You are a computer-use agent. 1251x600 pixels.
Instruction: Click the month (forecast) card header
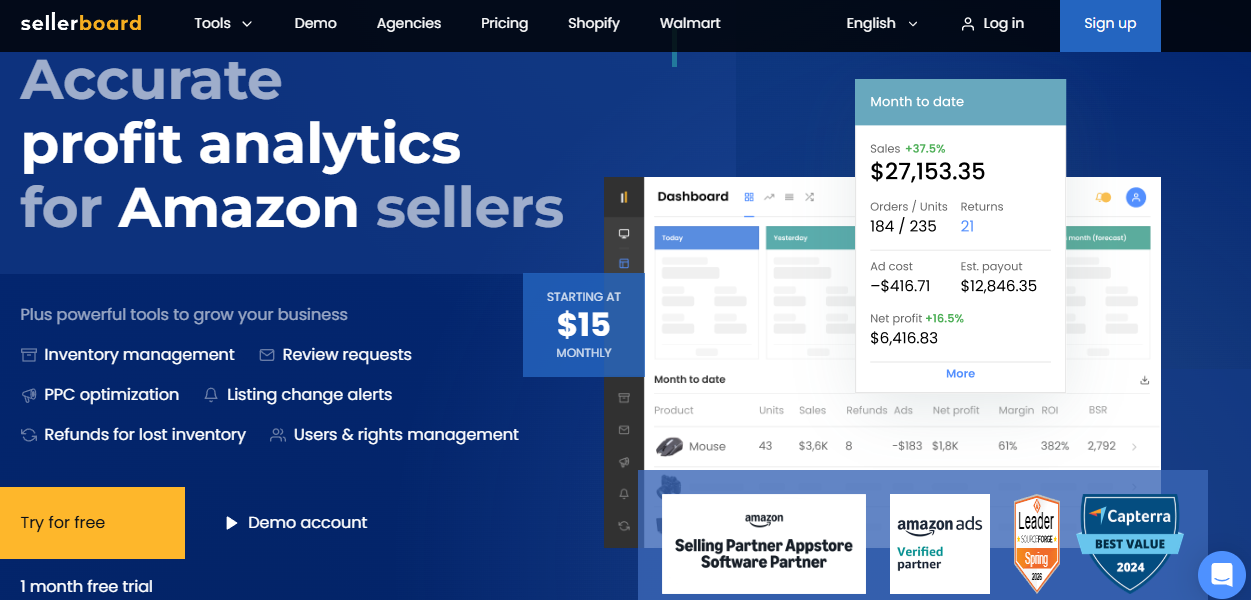(1108, 238)
